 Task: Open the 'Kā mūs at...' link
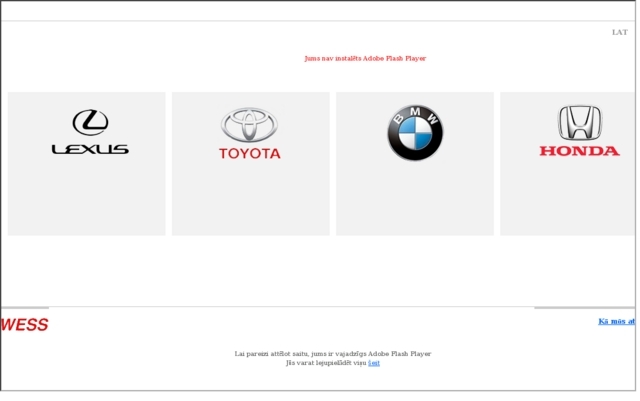coord(617,321)
